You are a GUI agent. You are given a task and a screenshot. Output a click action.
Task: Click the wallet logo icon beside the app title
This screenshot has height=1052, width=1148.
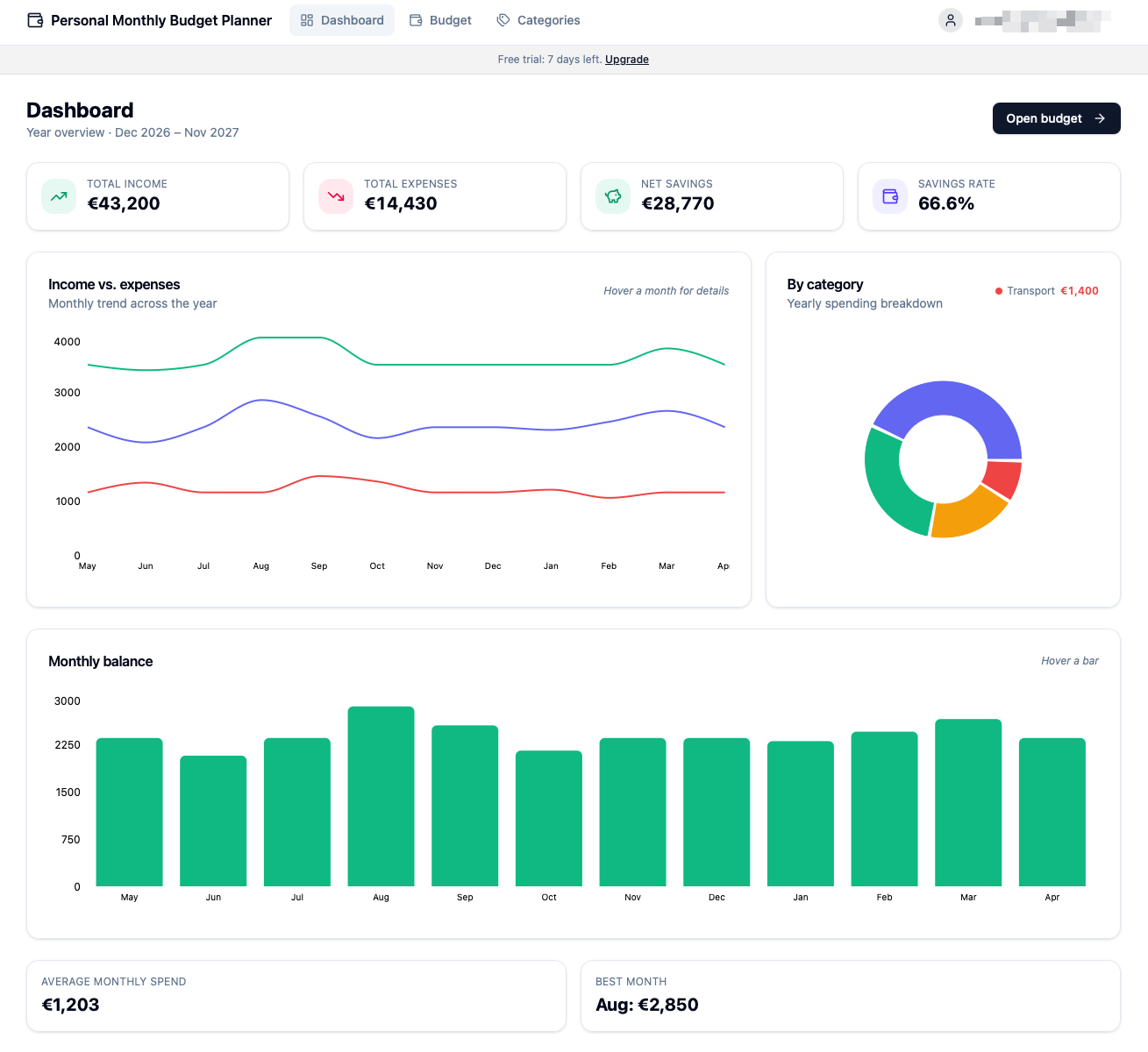(35, 20)
